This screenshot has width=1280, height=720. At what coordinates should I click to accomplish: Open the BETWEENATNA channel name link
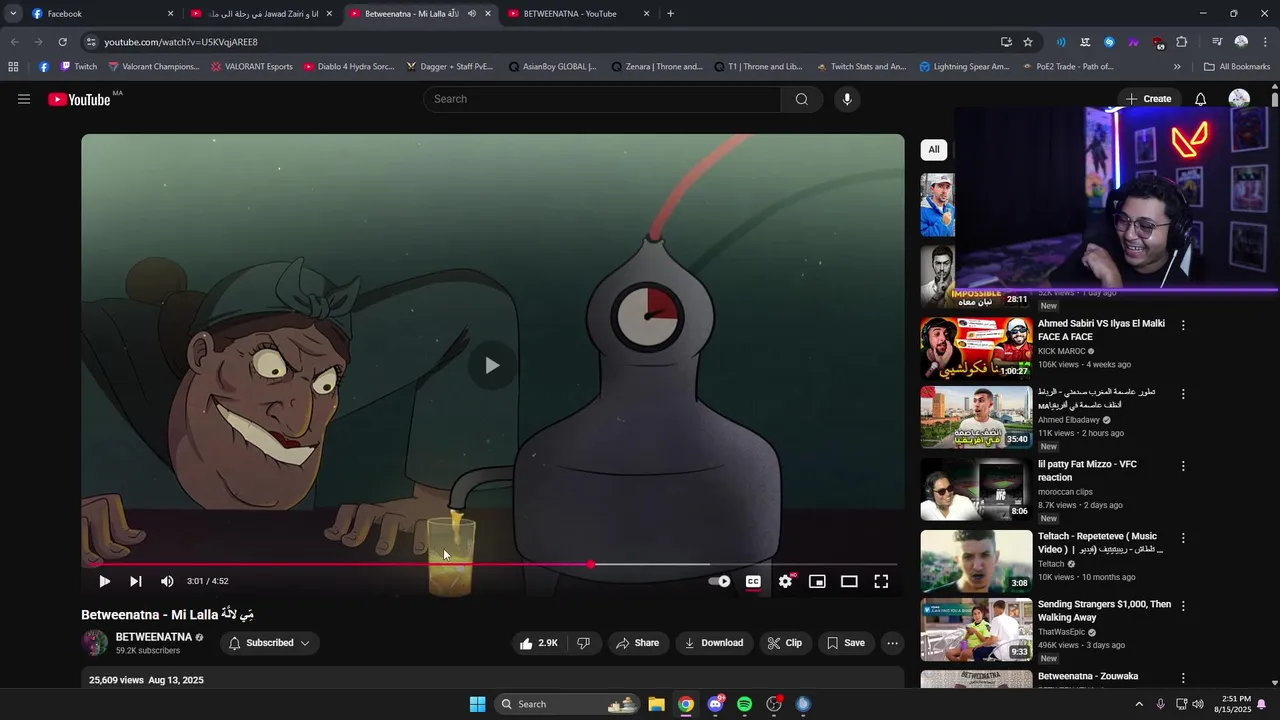153,637
